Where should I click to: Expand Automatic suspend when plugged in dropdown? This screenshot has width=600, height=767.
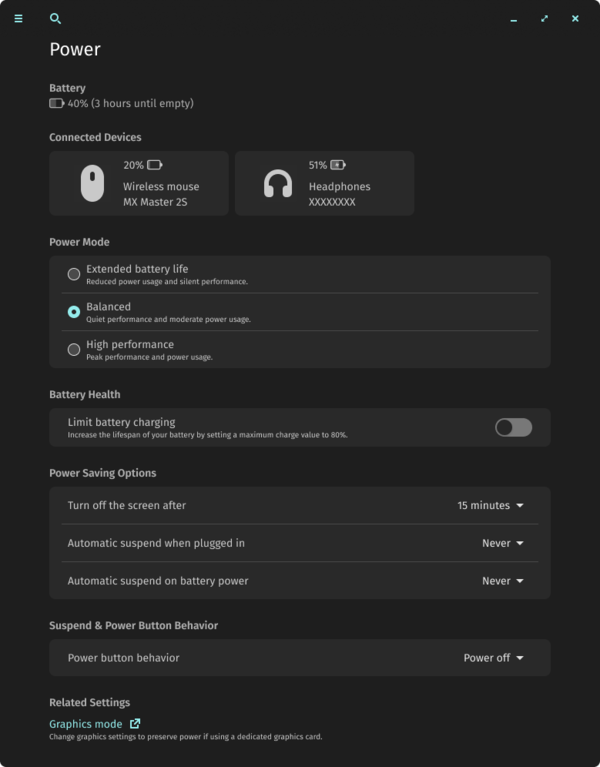502,543
